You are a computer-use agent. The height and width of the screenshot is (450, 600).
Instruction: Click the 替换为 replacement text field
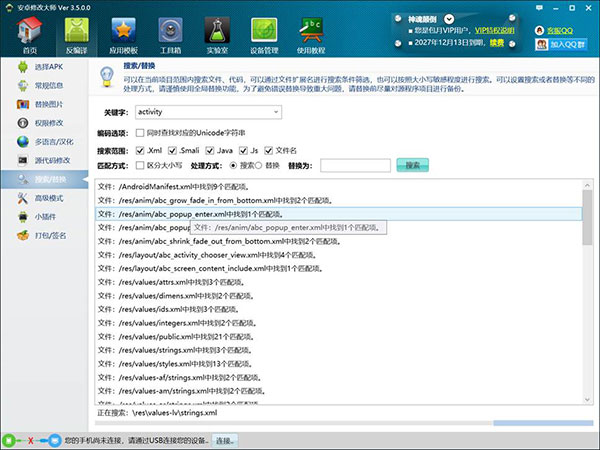(355, 165)
